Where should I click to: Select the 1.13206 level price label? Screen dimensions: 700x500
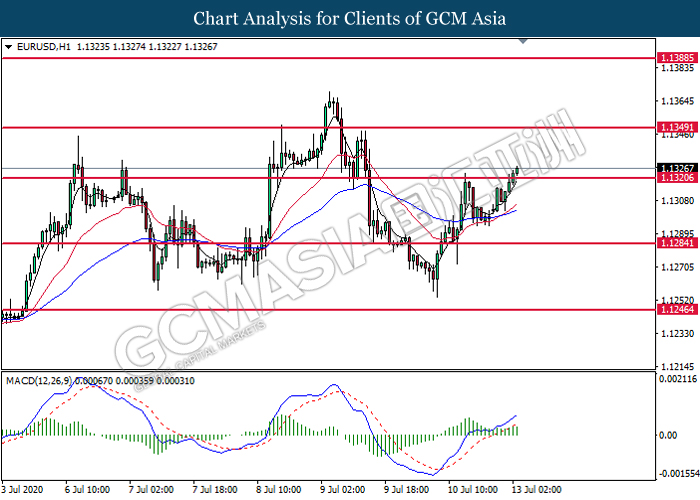(677, 178)
